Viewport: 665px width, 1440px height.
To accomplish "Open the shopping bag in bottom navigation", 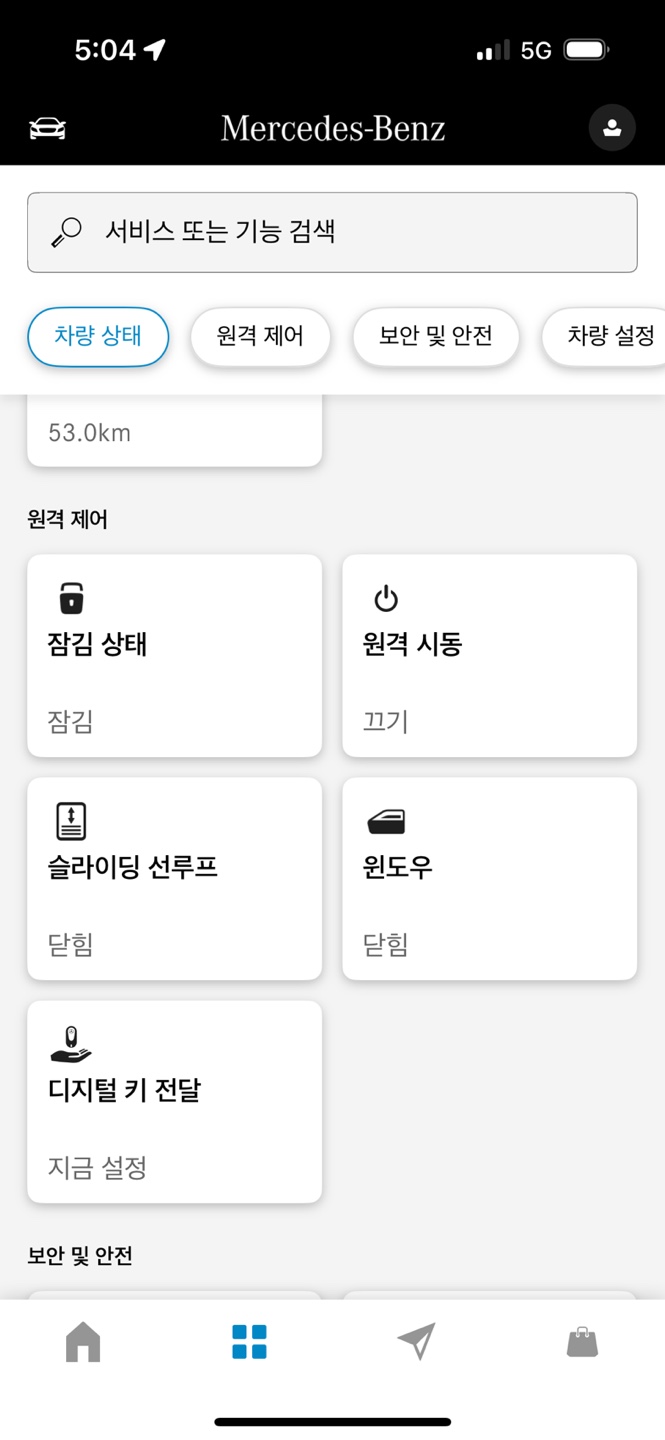I will [x=581, y=1343].
